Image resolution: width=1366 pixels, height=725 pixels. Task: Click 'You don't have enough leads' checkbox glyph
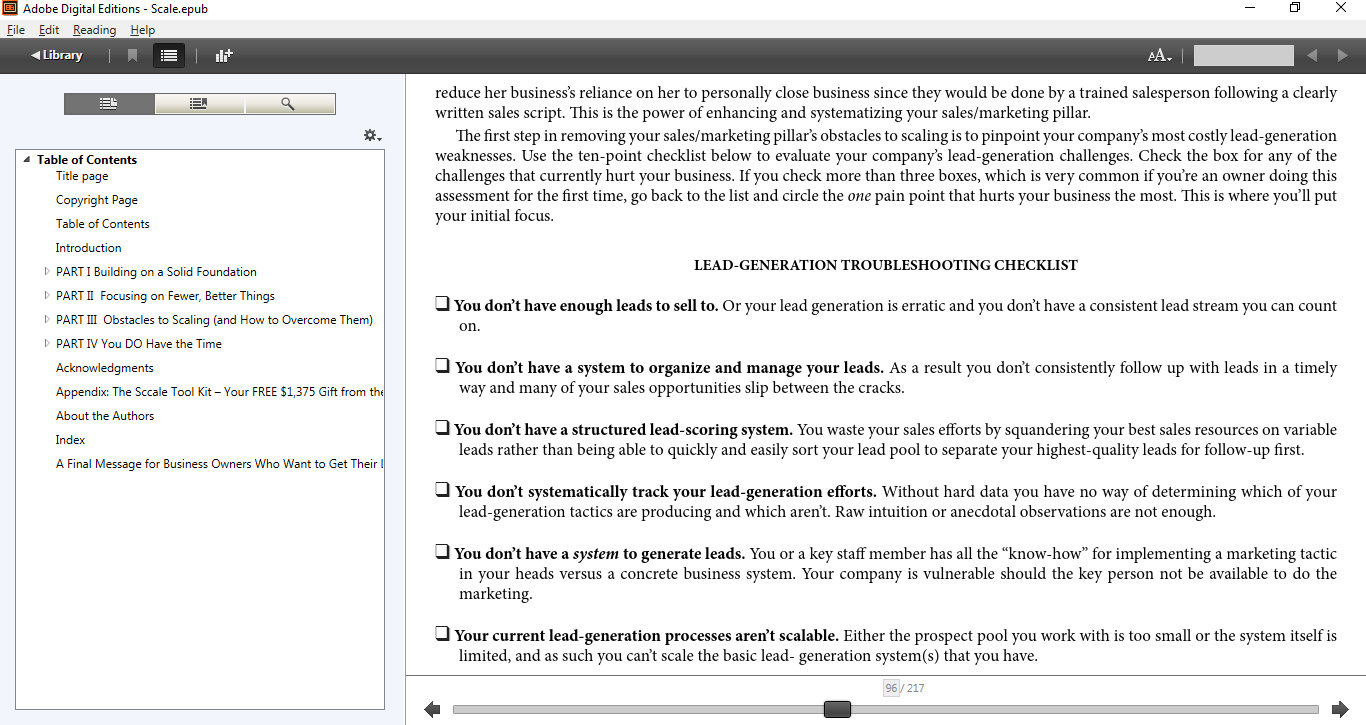(442, 304)
